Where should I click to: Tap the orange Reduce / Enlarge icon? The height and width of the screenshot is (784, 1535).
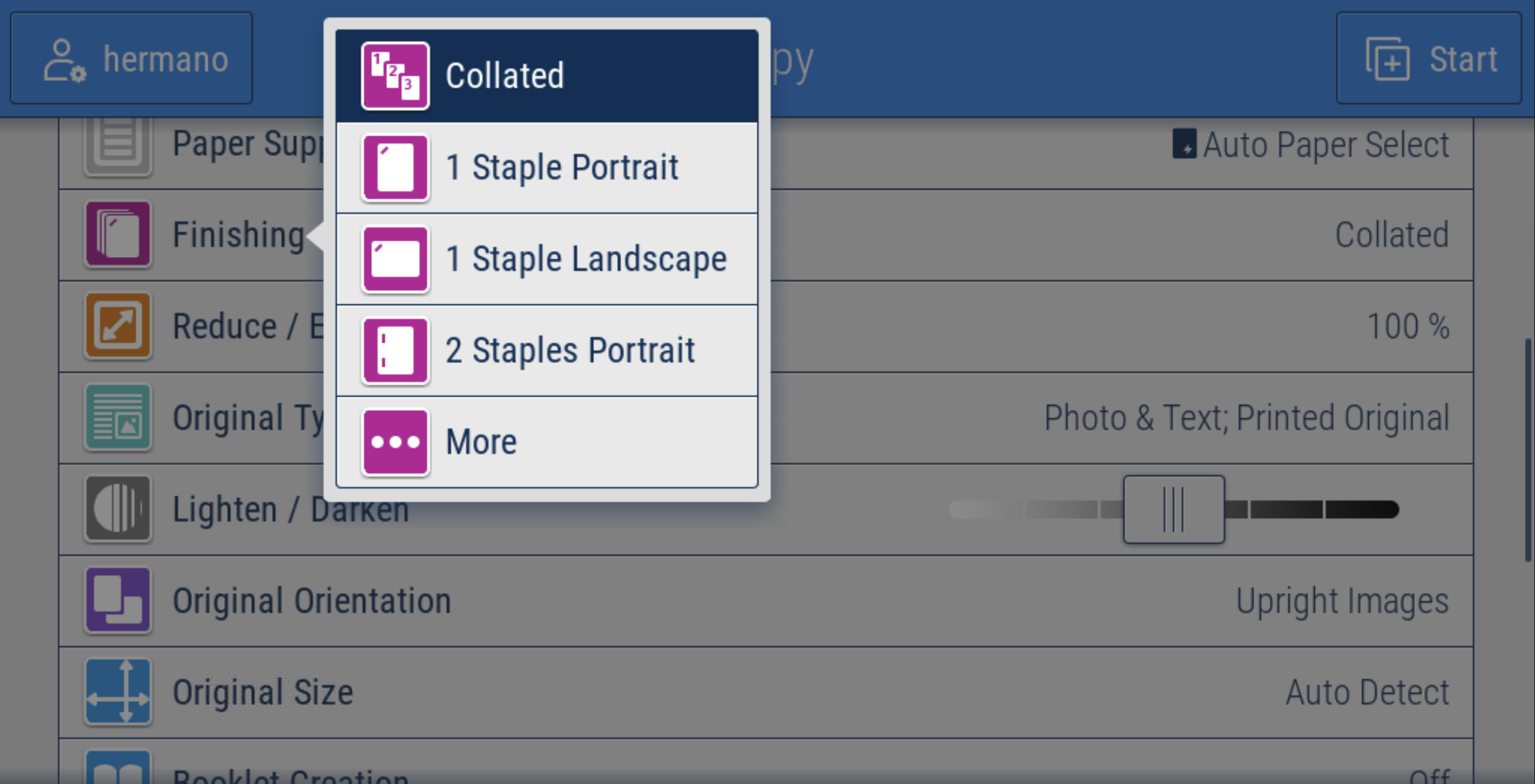click(117, 326)
